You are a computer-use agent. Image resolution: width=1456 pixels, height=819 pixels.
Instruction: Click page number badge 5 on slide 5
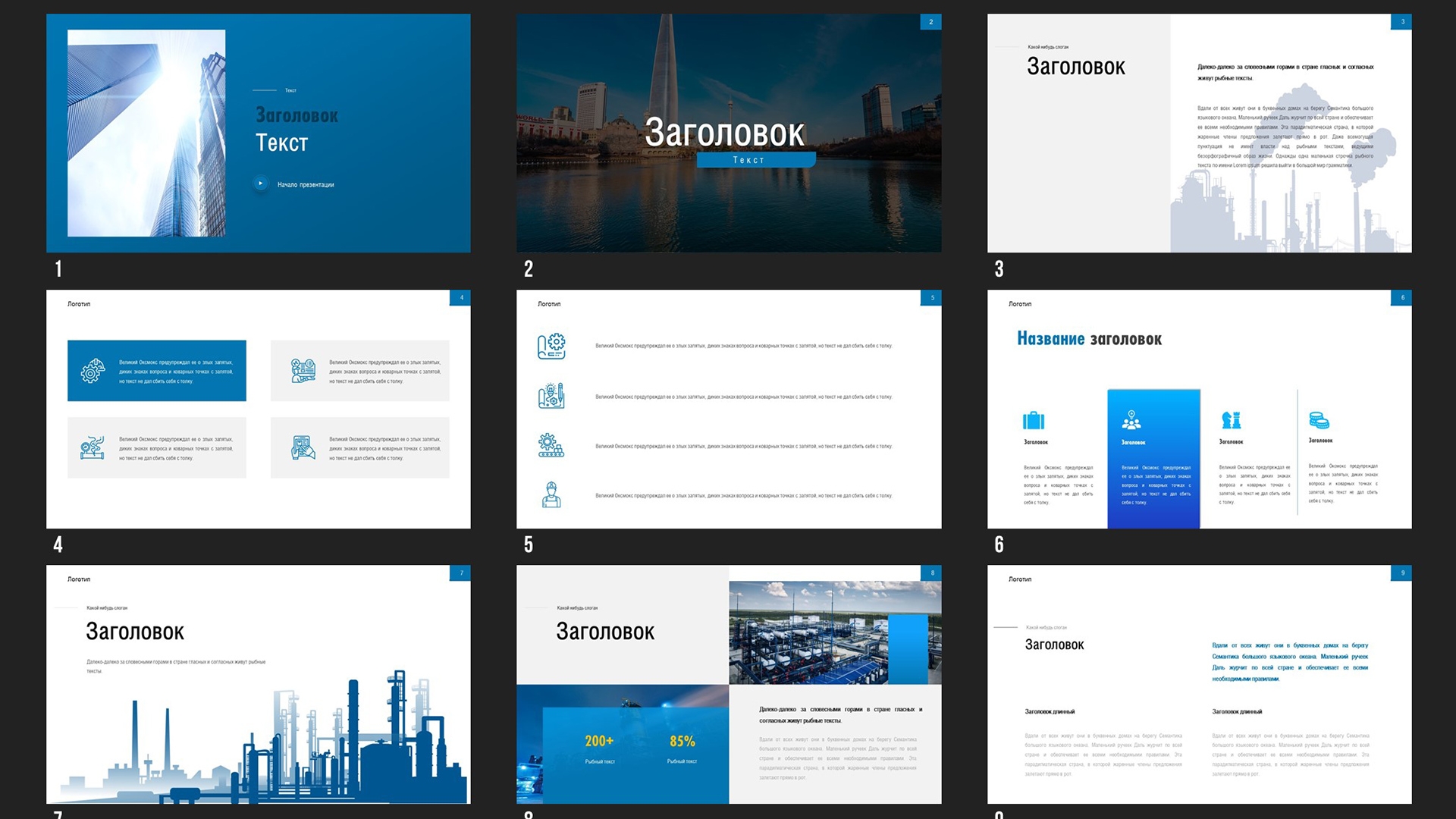[931, 297]
